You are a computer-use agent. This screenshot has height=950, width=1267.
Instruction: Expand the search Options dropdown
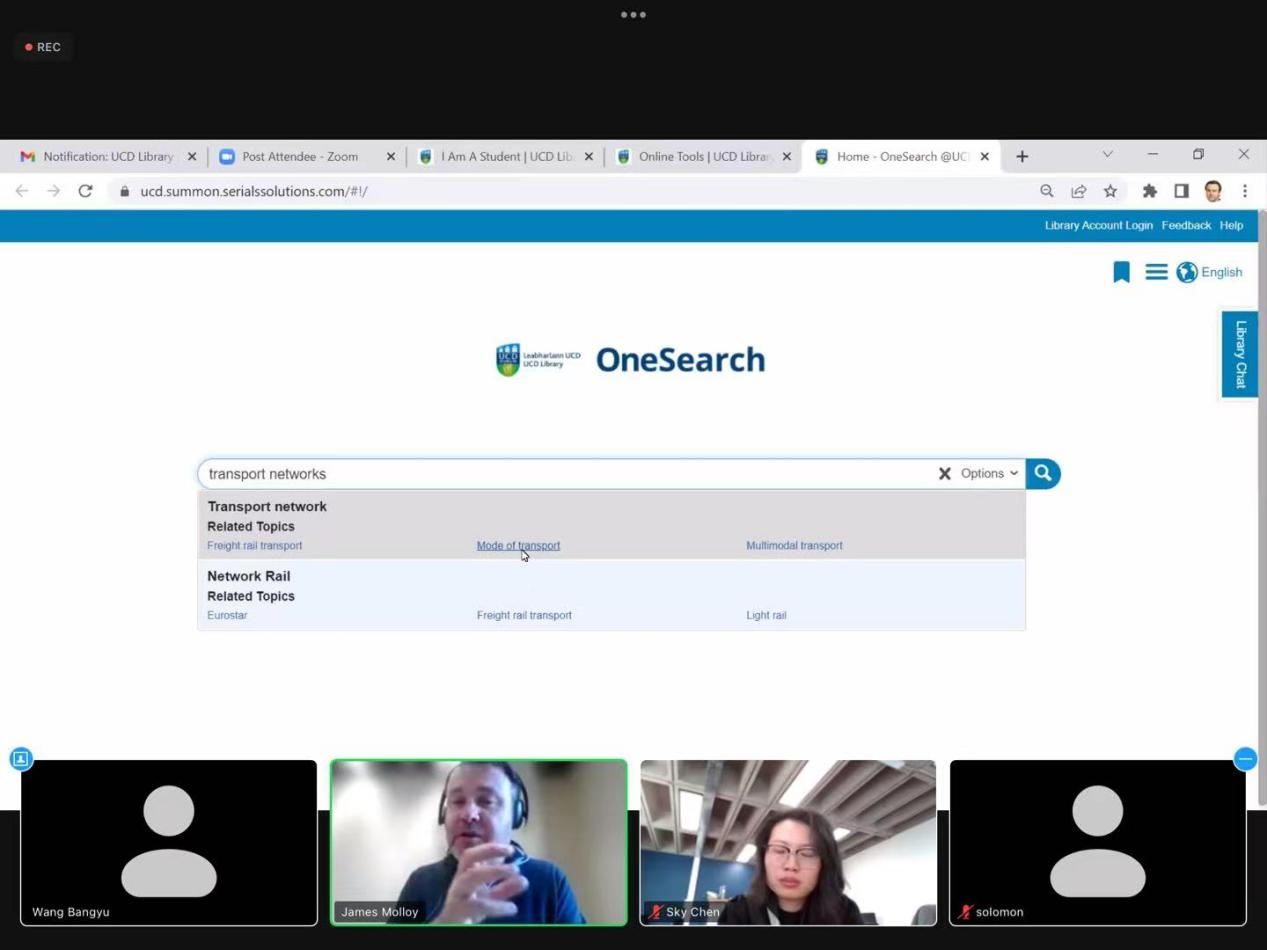pyautogui.click(x=989, y=474)
